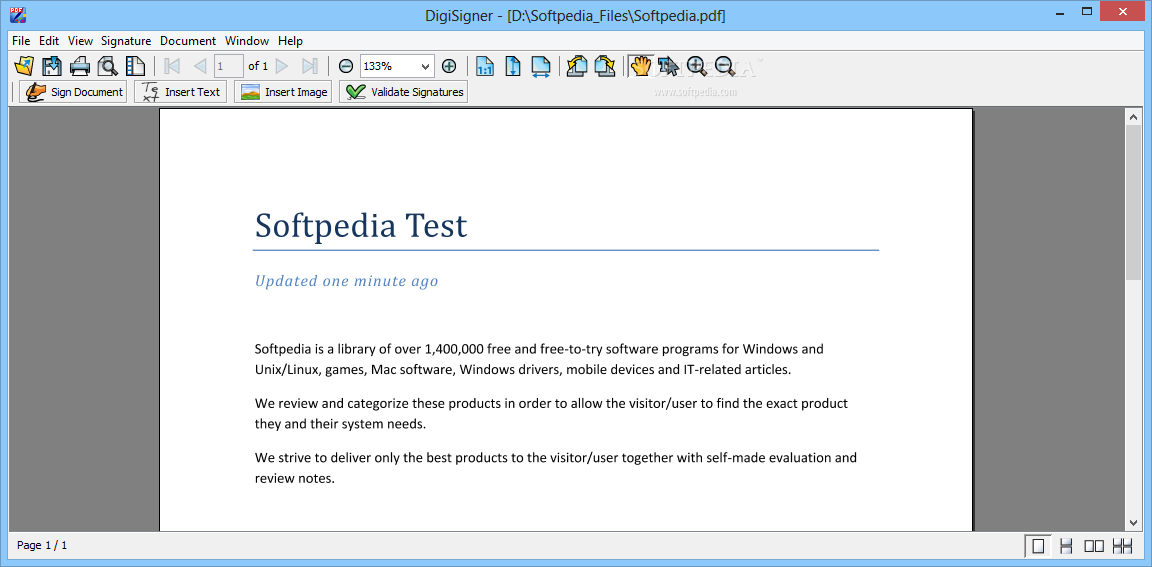Click the Fit Width page icon

tap(541, 66)
